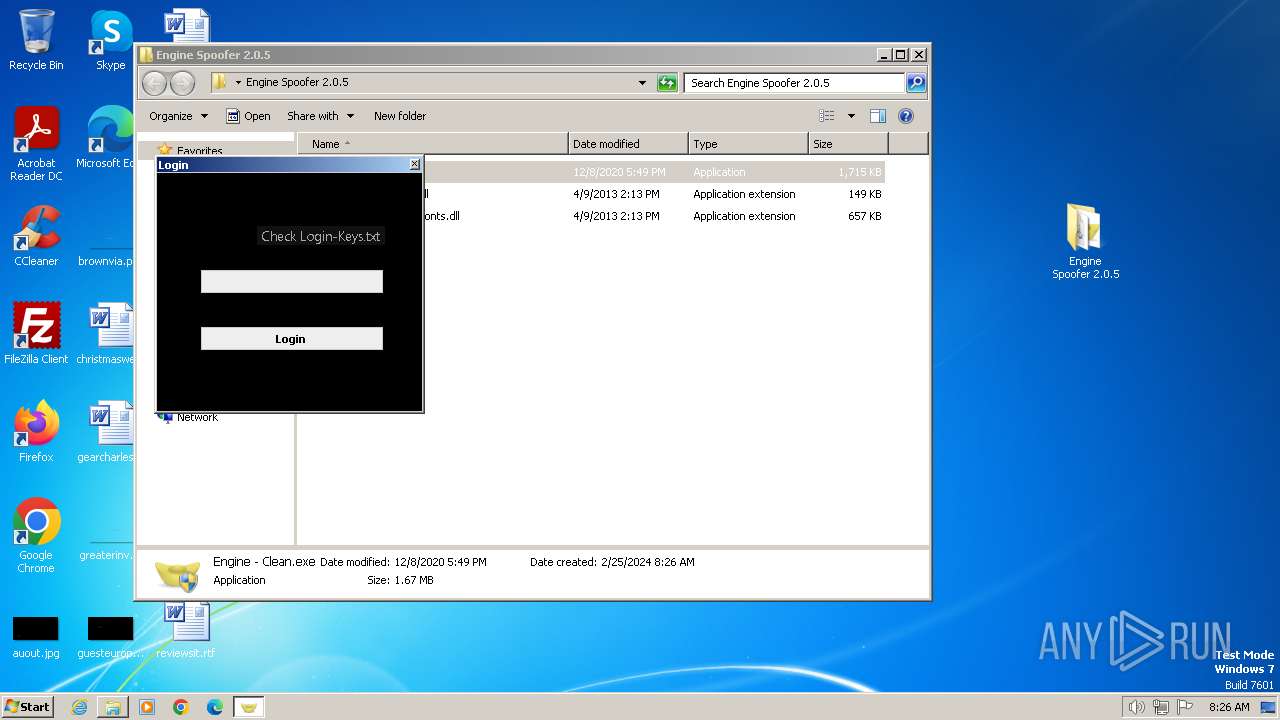Viewport: 1280px width, 720px height.
Task: Switch to the Engine app taskbar button
Action: (x=248, y=707)
